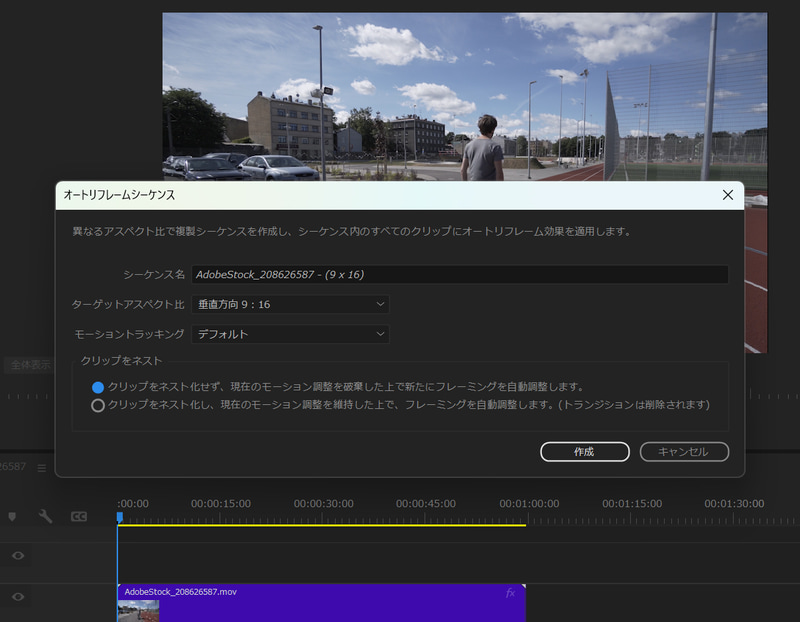Click the timeline markers icon

pyautogui.click(x=13, y=516)
